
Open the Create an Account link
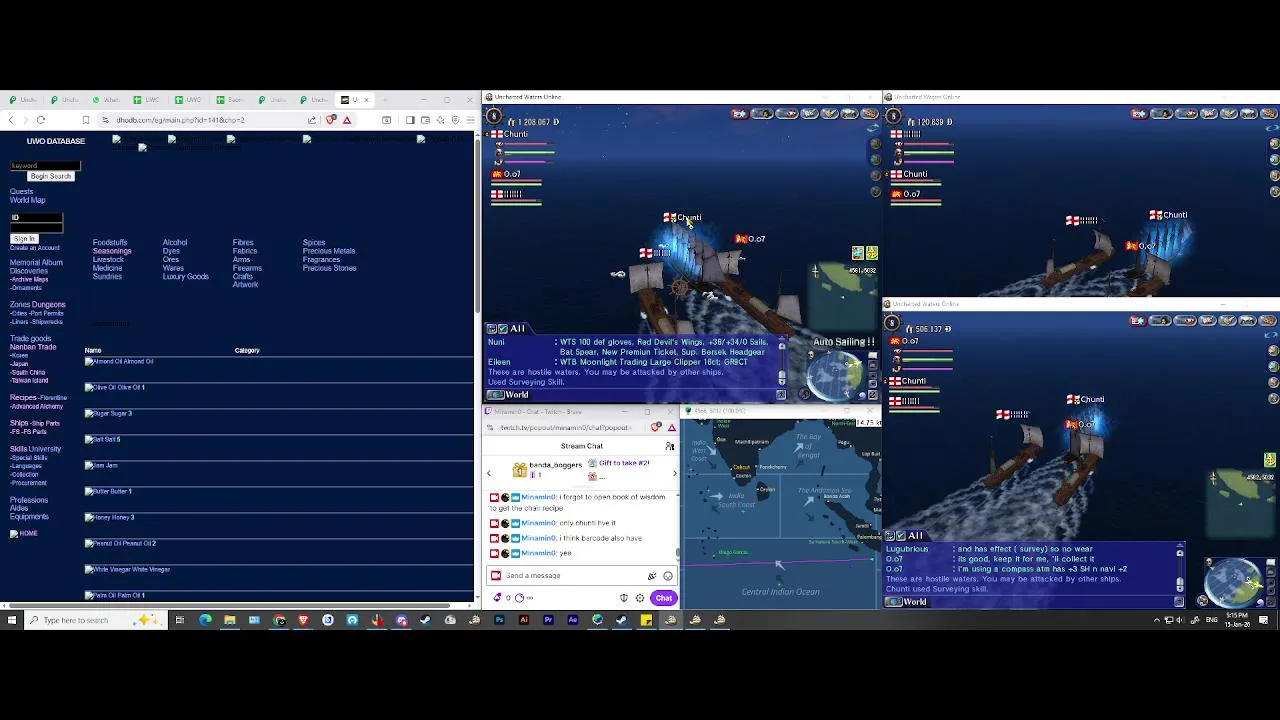(x=35, y=248)
